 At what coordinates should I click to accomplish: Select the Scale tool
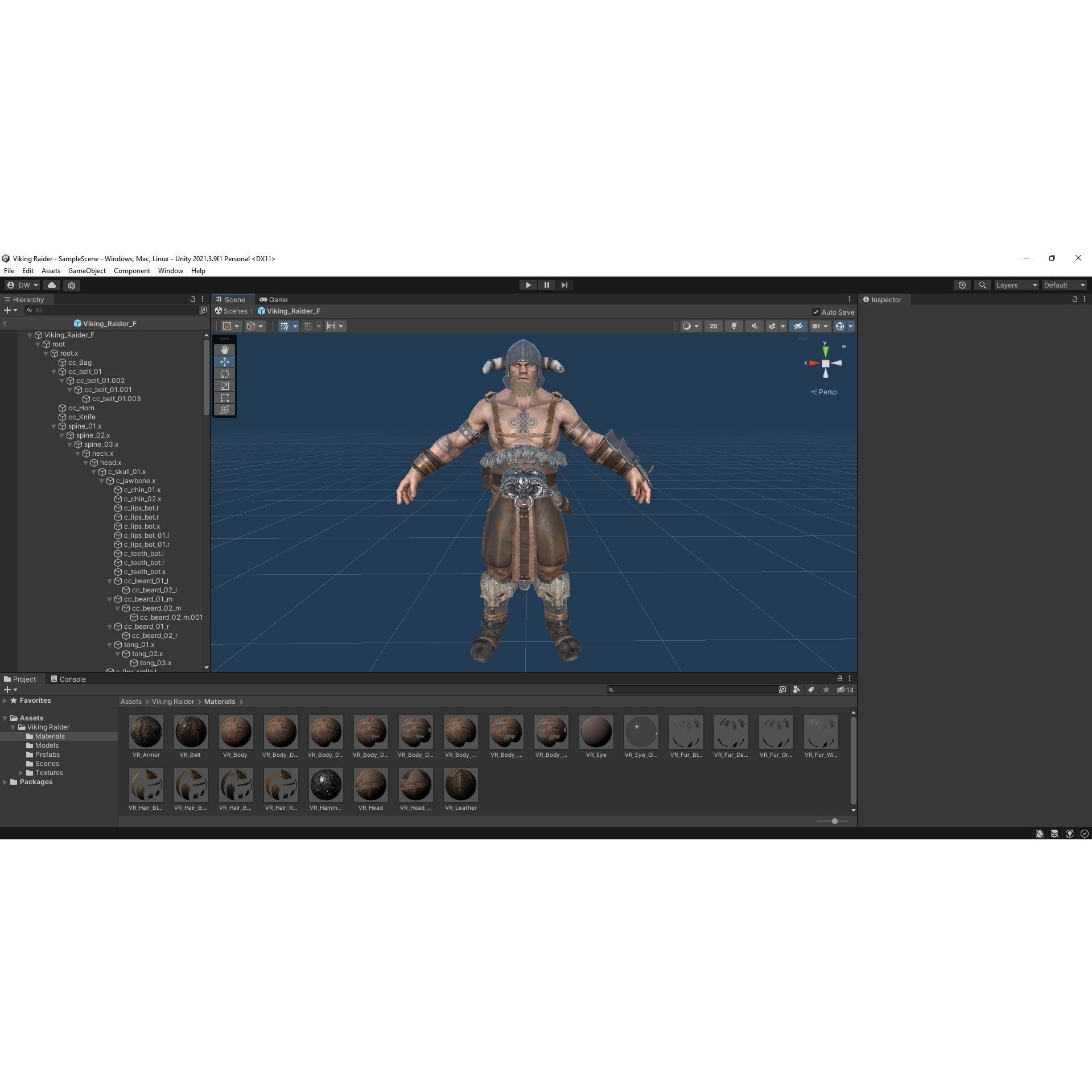[x=225, y=386]
